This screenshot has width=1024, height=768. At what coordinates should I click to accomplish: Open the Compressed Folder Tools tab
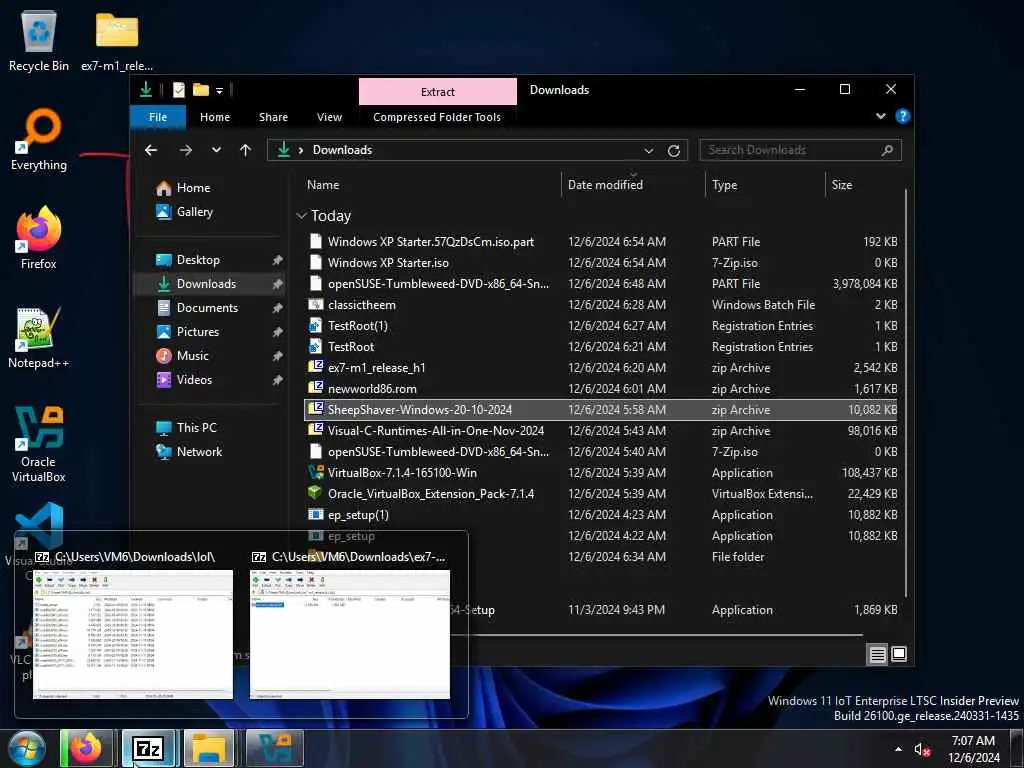[437, 117]
